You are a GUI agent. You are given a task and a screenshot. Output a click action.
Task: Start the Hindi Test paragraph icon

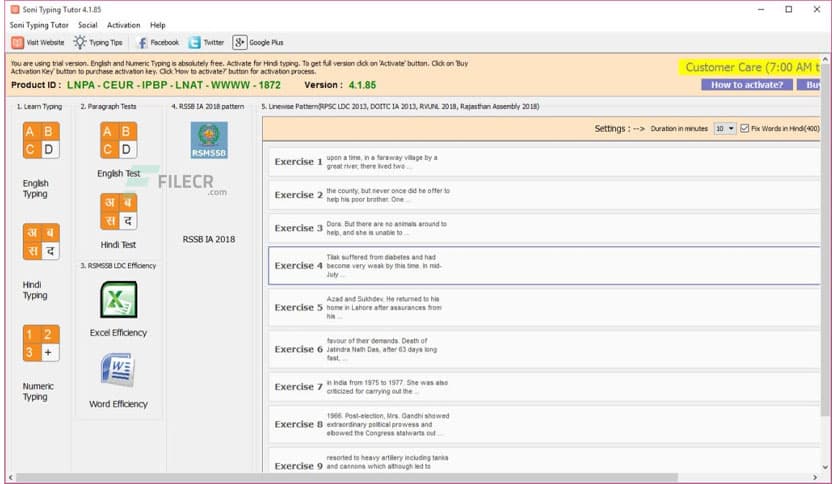pyautogui.click(x=118, y=211)
